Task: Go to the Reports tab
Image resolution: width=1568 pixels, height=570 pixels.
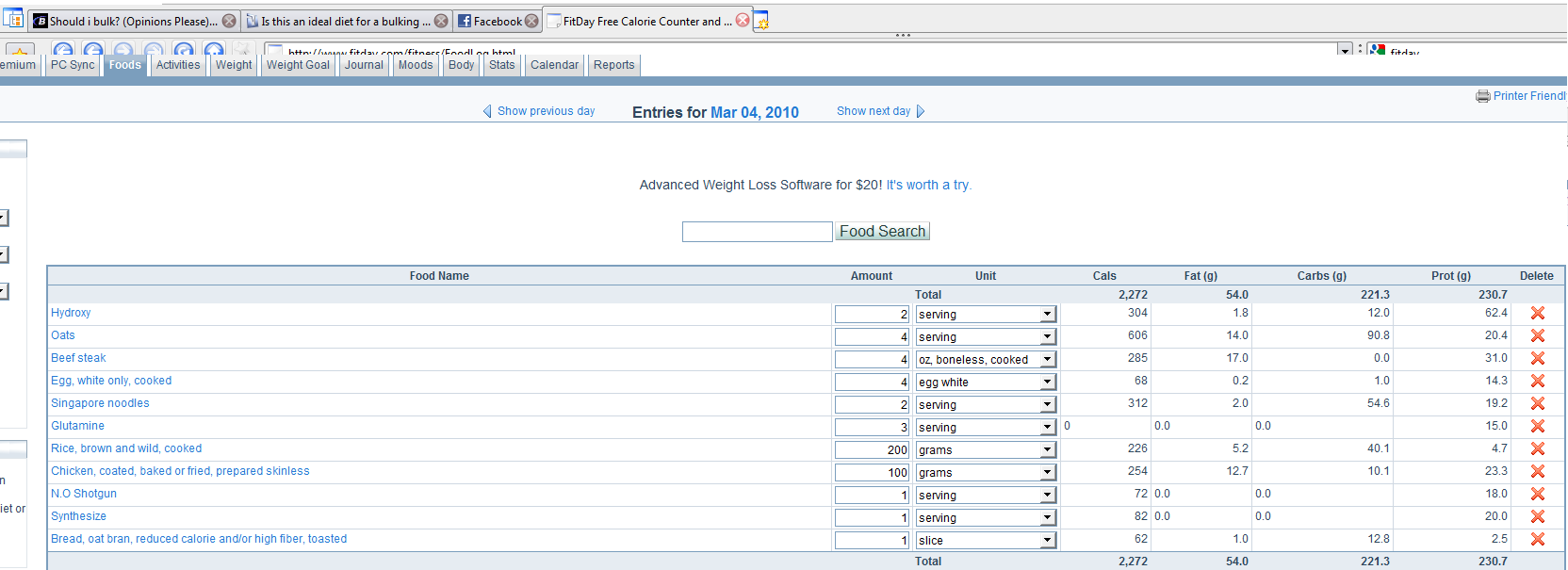Action: click(613, 65)
